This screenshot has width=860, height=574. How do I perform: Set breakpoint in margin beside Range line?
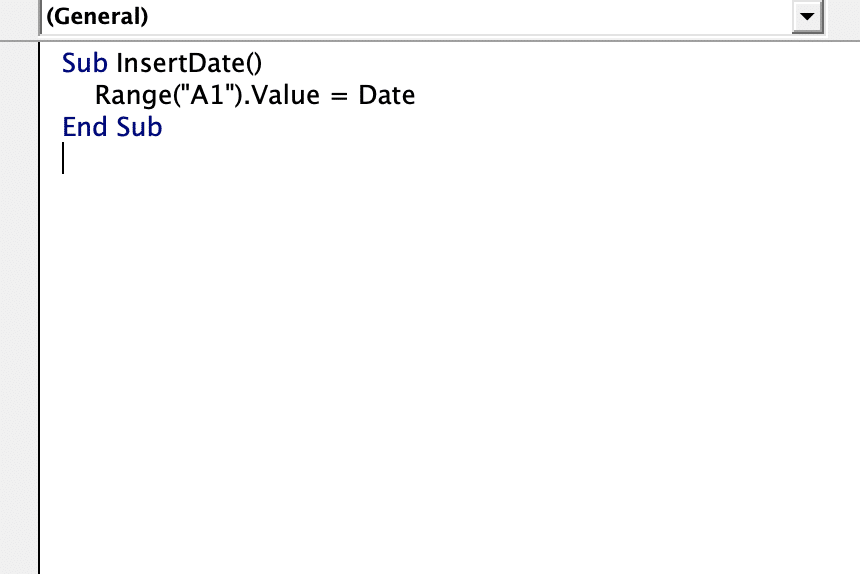point(19,95)
